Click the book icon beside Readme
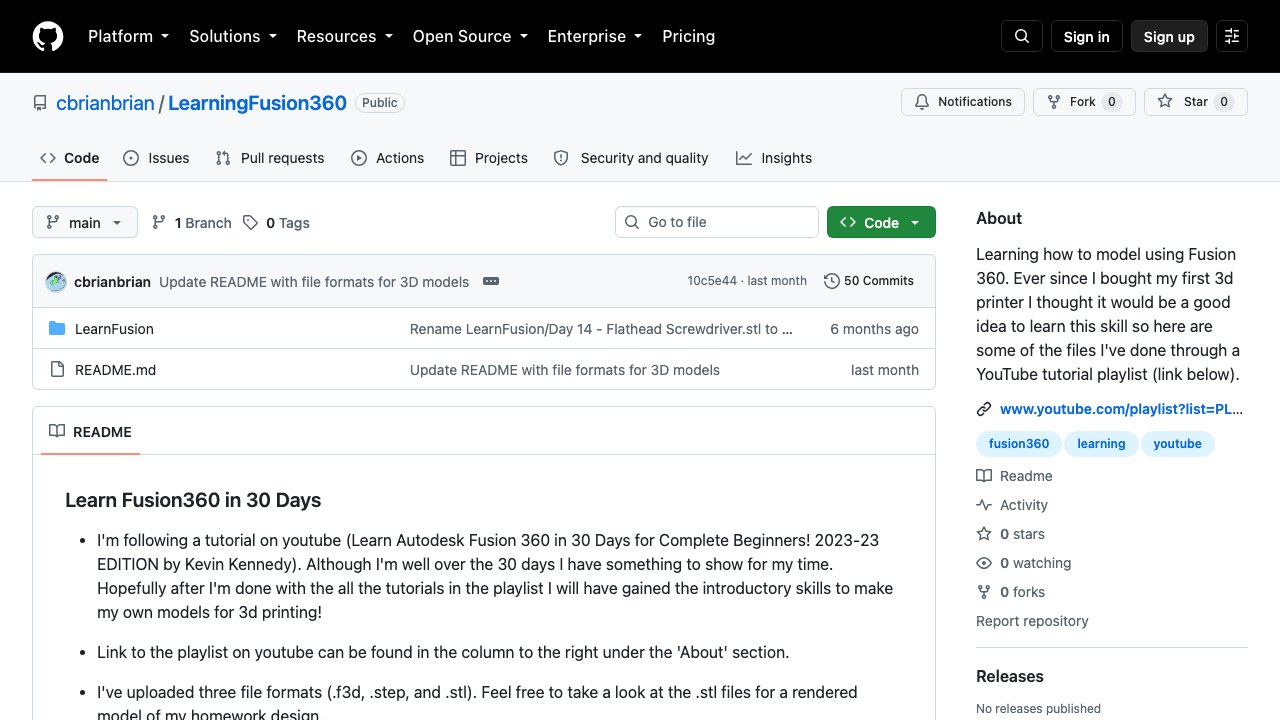The height and width of the screenshot is (720, 1280). 984,476
